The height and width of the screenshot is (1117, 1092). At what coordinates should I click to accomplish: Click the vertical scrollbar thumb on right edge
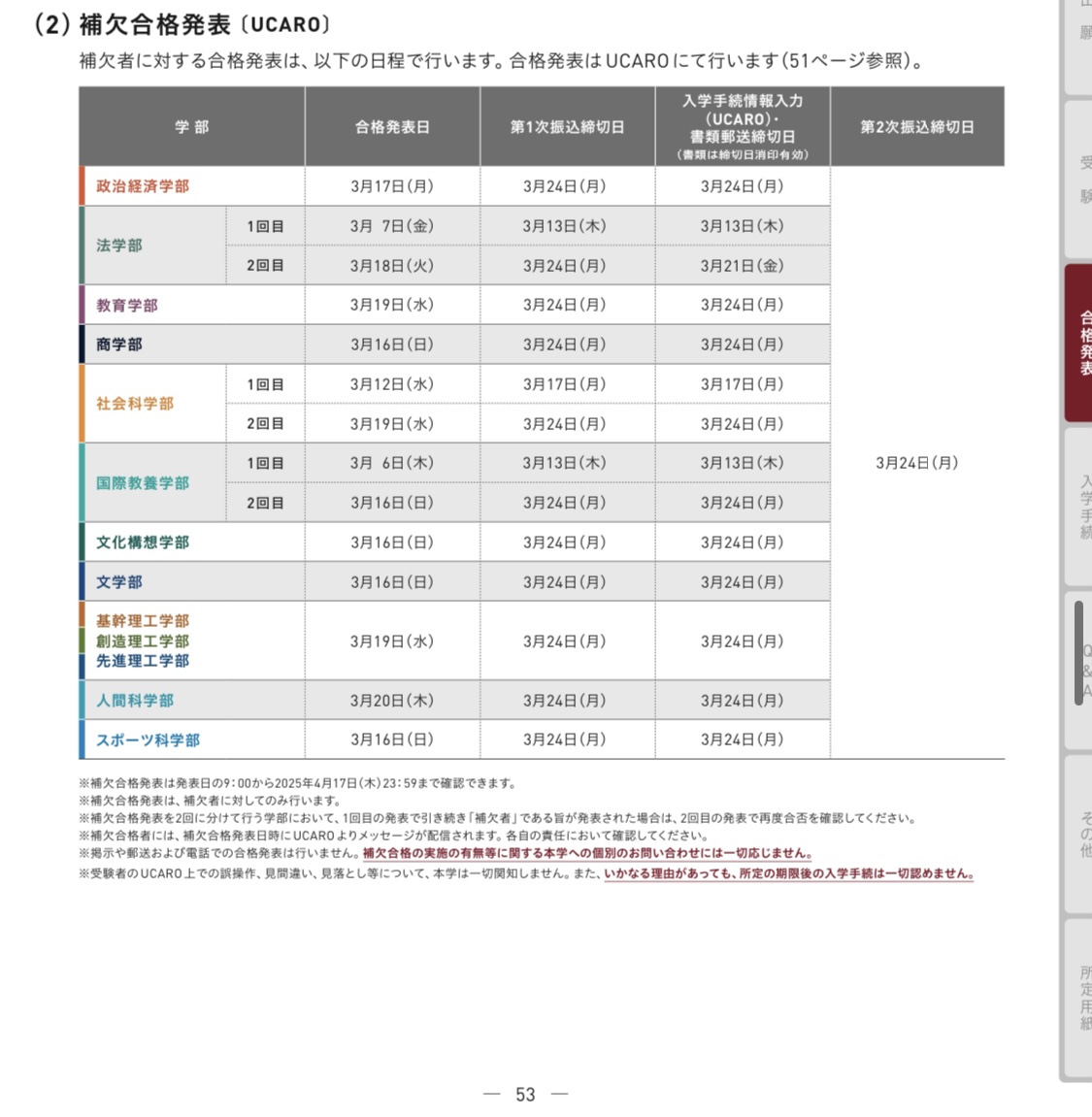(x=1078, y=652)
